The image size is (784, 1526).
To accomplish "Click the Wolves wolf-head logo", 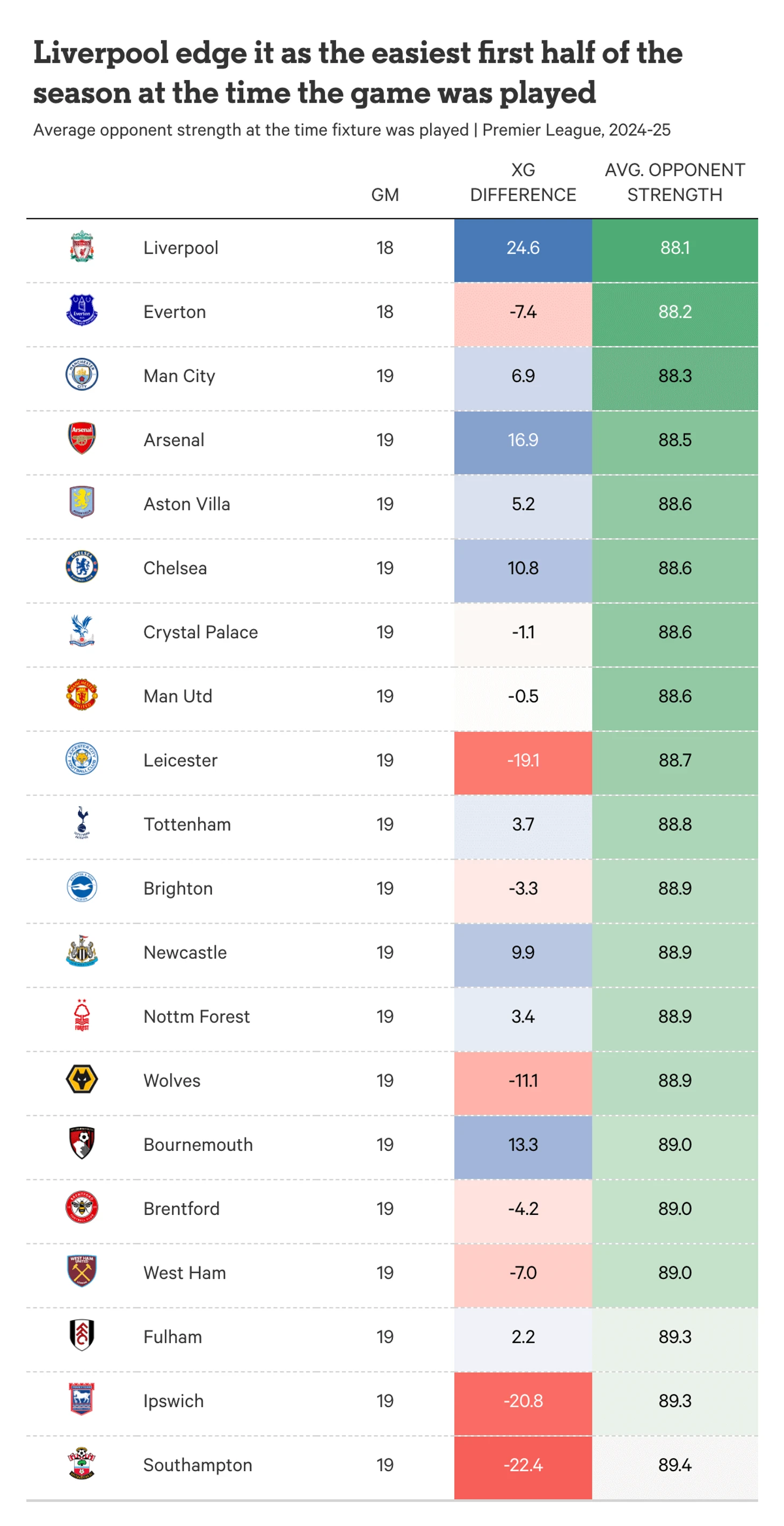I will [82, 1080].
